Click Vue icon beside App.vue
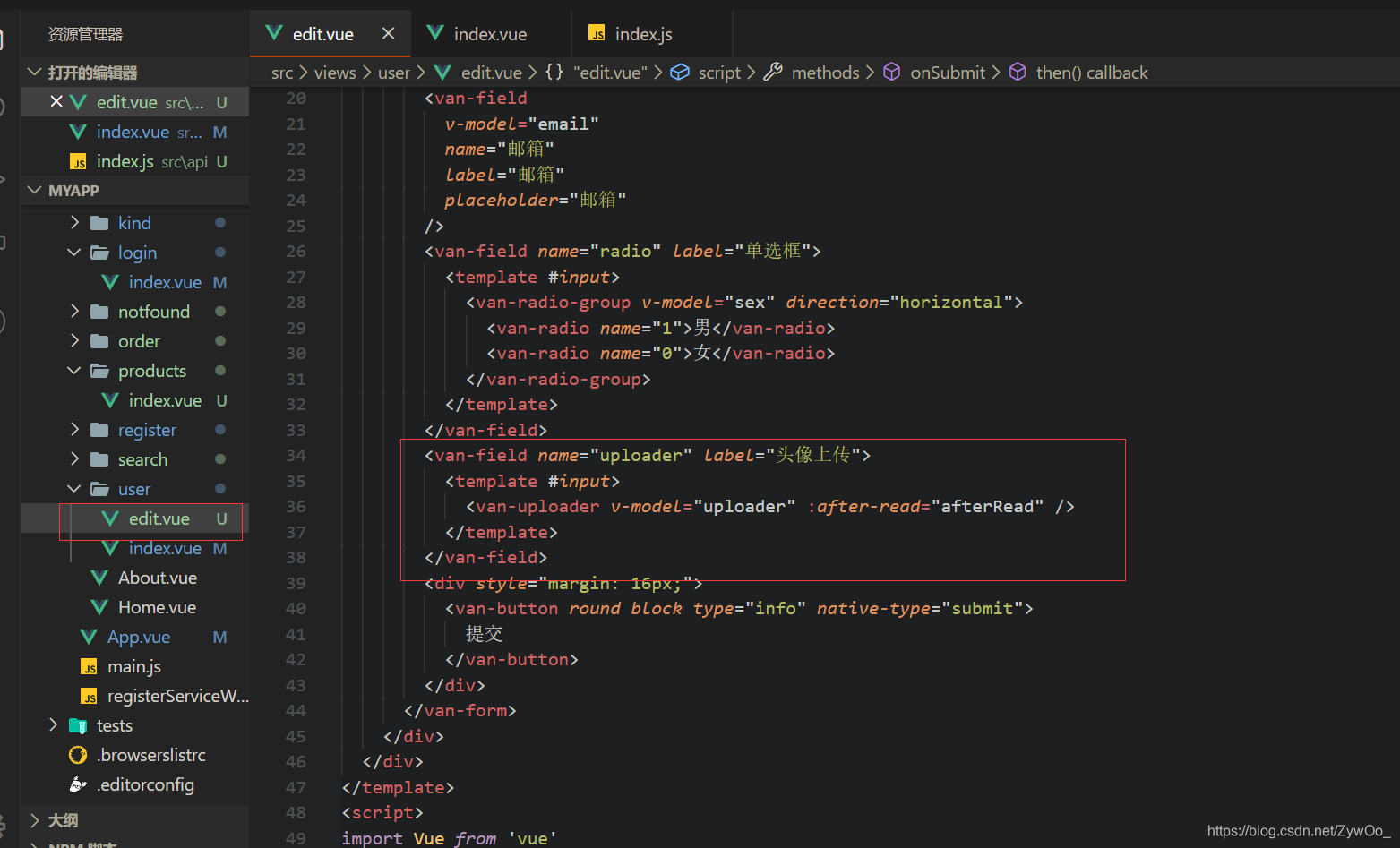This screenshot has height=848, width=1400. [x=89, y=637]
